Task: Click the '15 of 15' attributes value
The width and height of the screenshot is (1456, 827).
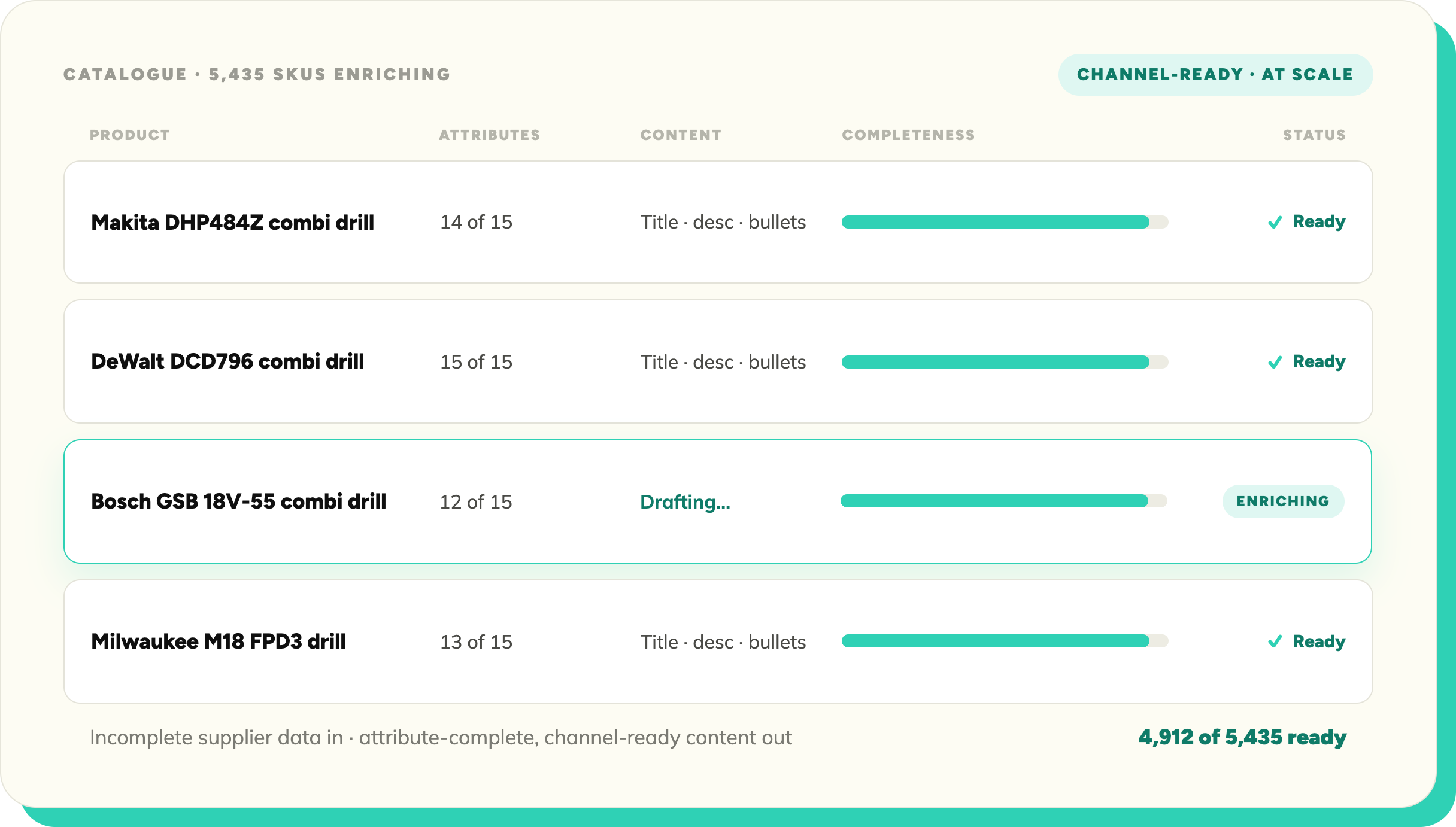Action: 476,362
